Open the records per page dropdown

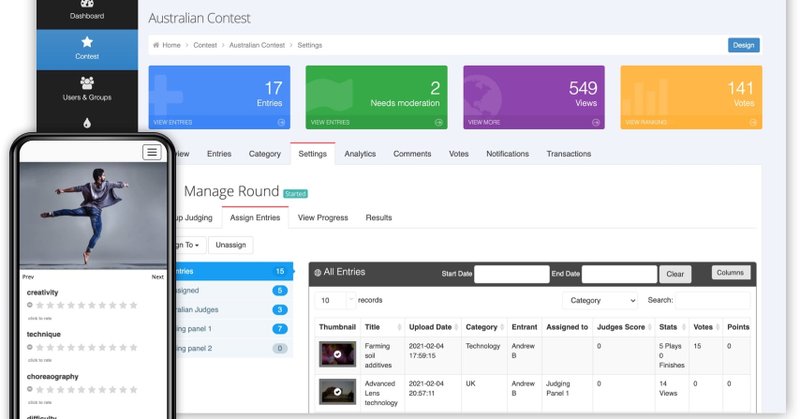[x=335, y=301]
